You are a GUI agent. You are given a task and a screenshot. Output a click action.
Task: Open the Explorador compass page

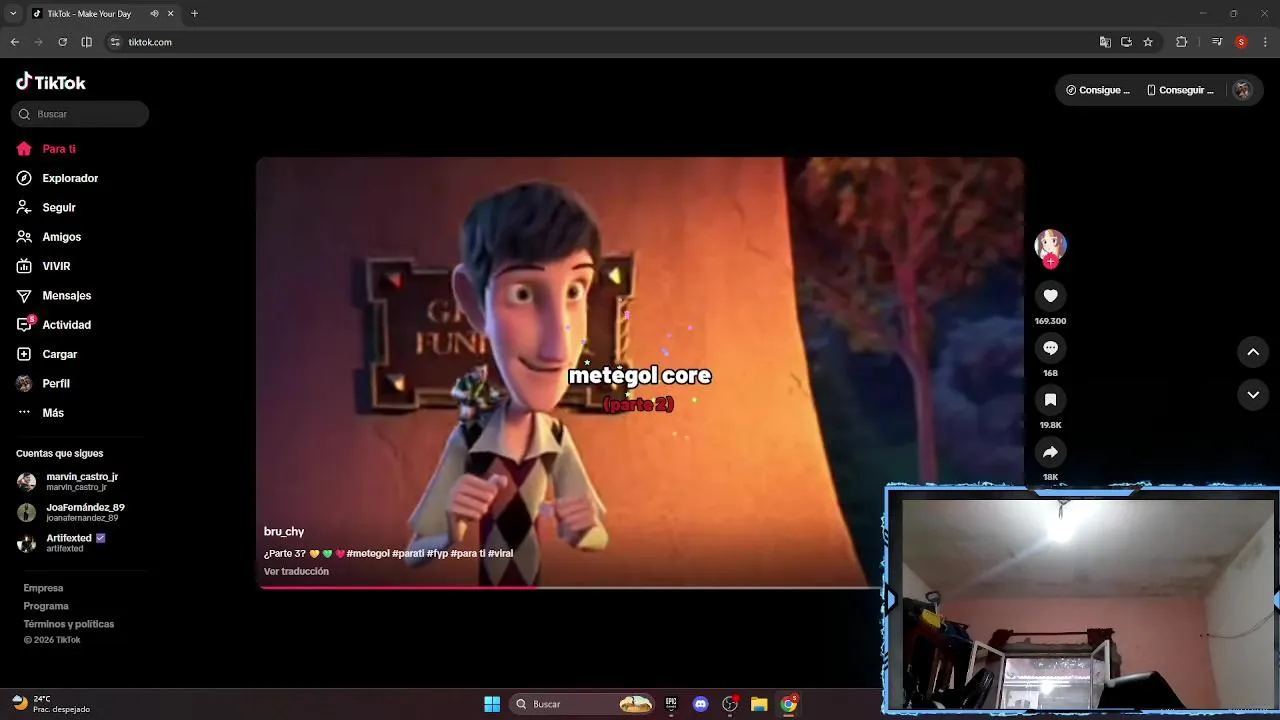point(57,178)
